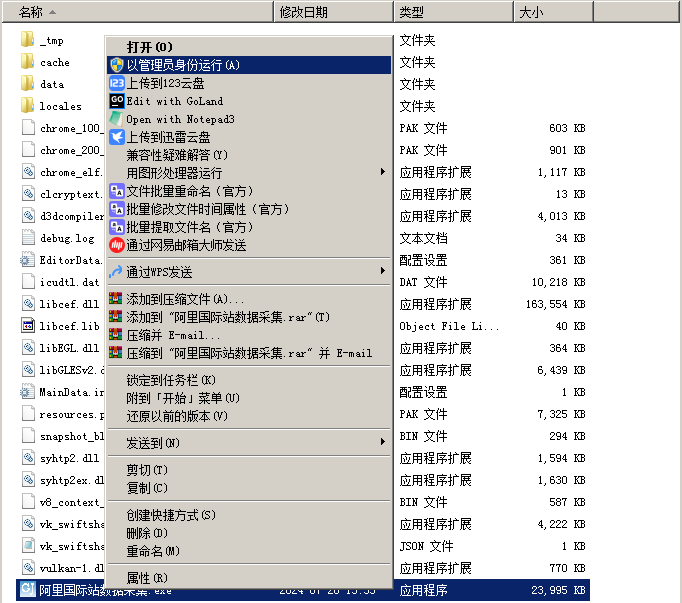The width and height of the screenshot is (682, 603).
Task: Click the Object File Li... type cell
Action: click(449, 326)
